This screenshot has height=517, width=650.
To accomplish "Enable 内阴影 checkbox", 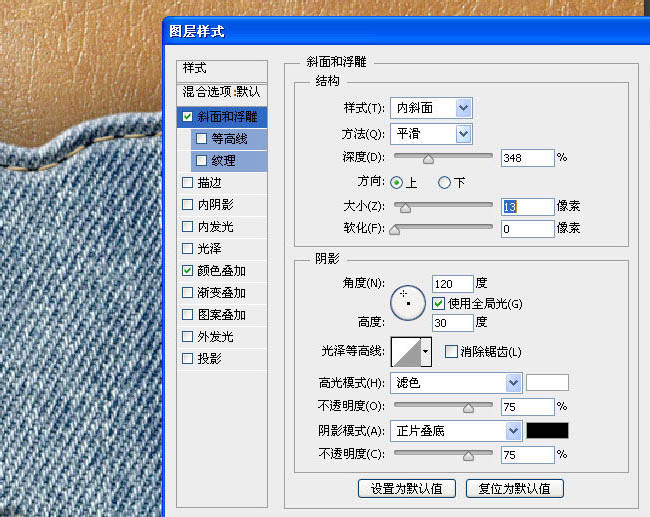I will tap(187, 204).
